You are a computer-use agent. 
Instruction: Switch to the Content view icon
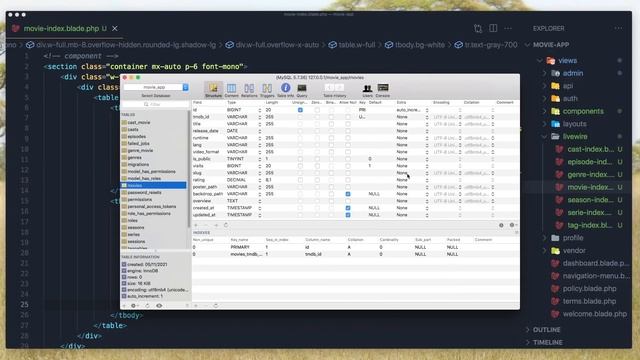pos(231,90)
